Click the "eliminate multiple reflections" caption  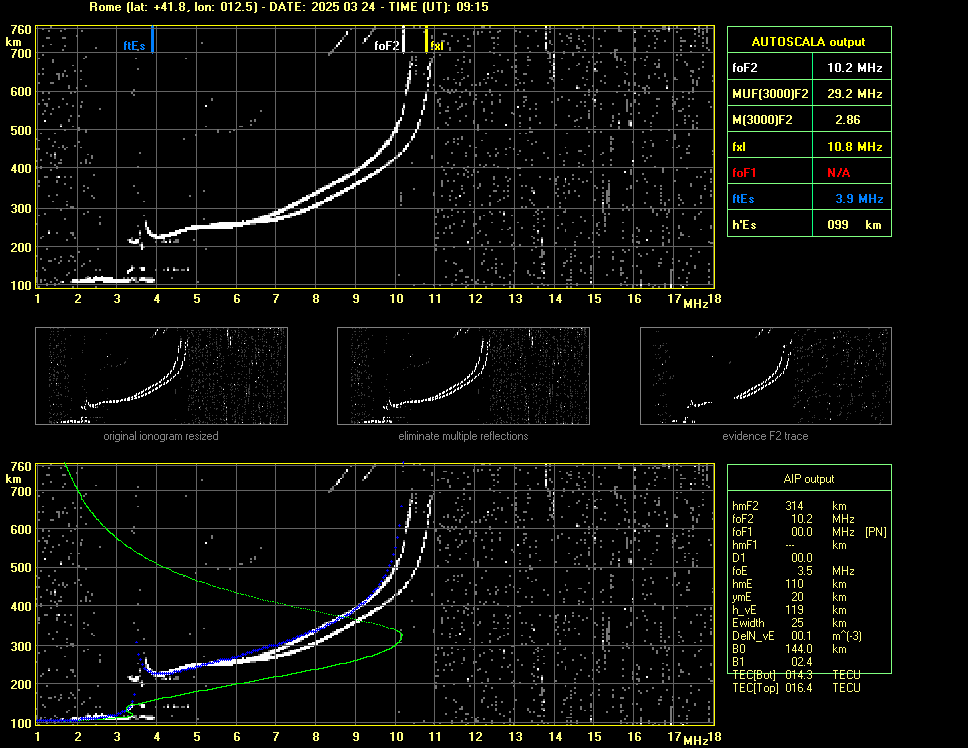tap(463, 436)
